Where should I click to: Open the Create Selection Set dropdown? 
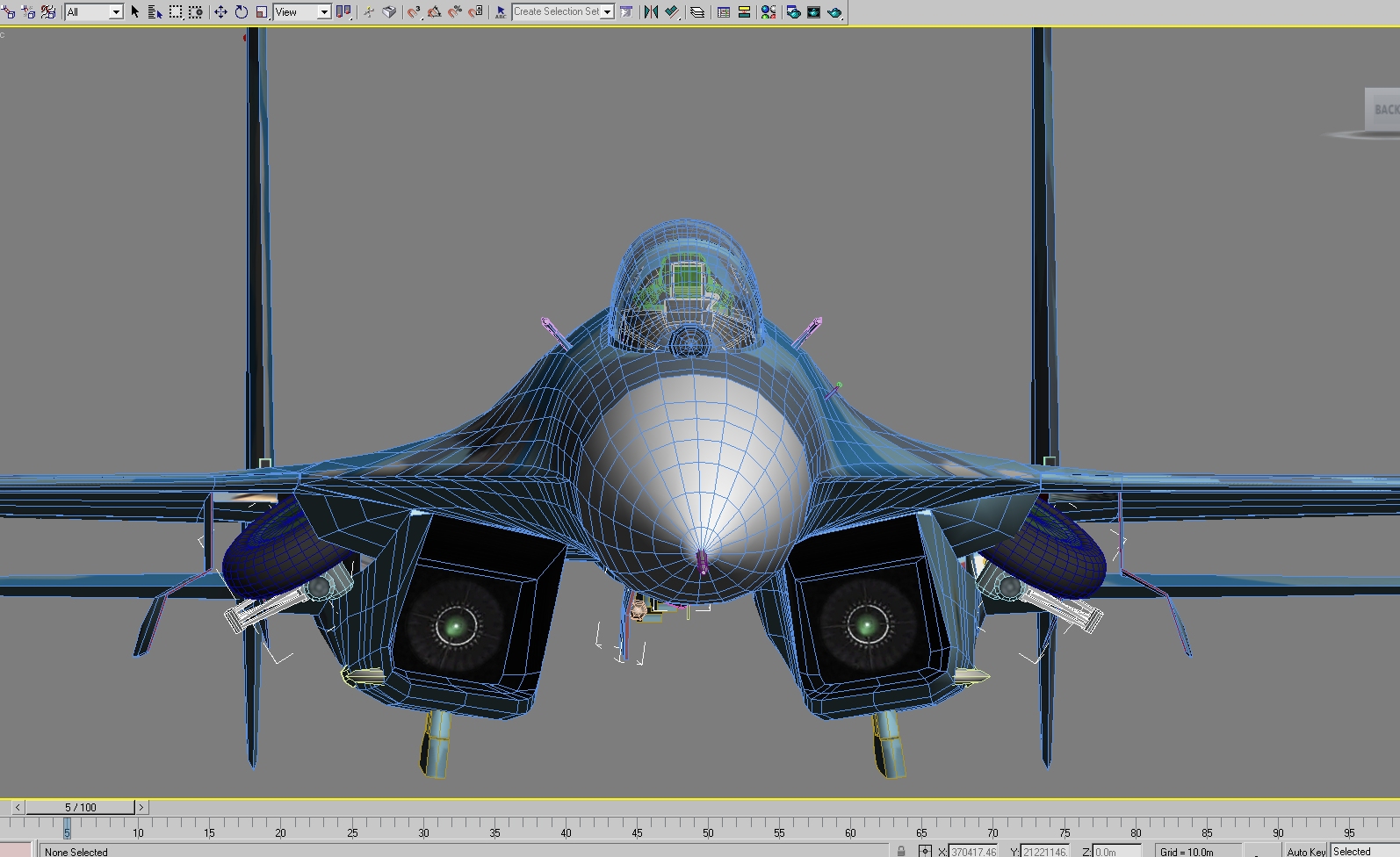click(x=563, y=11)
